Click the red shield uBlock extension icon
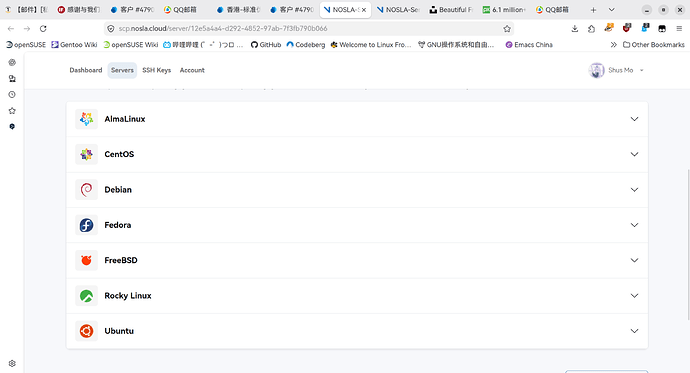This screenshot has width=690, height=373. (627, 28)
